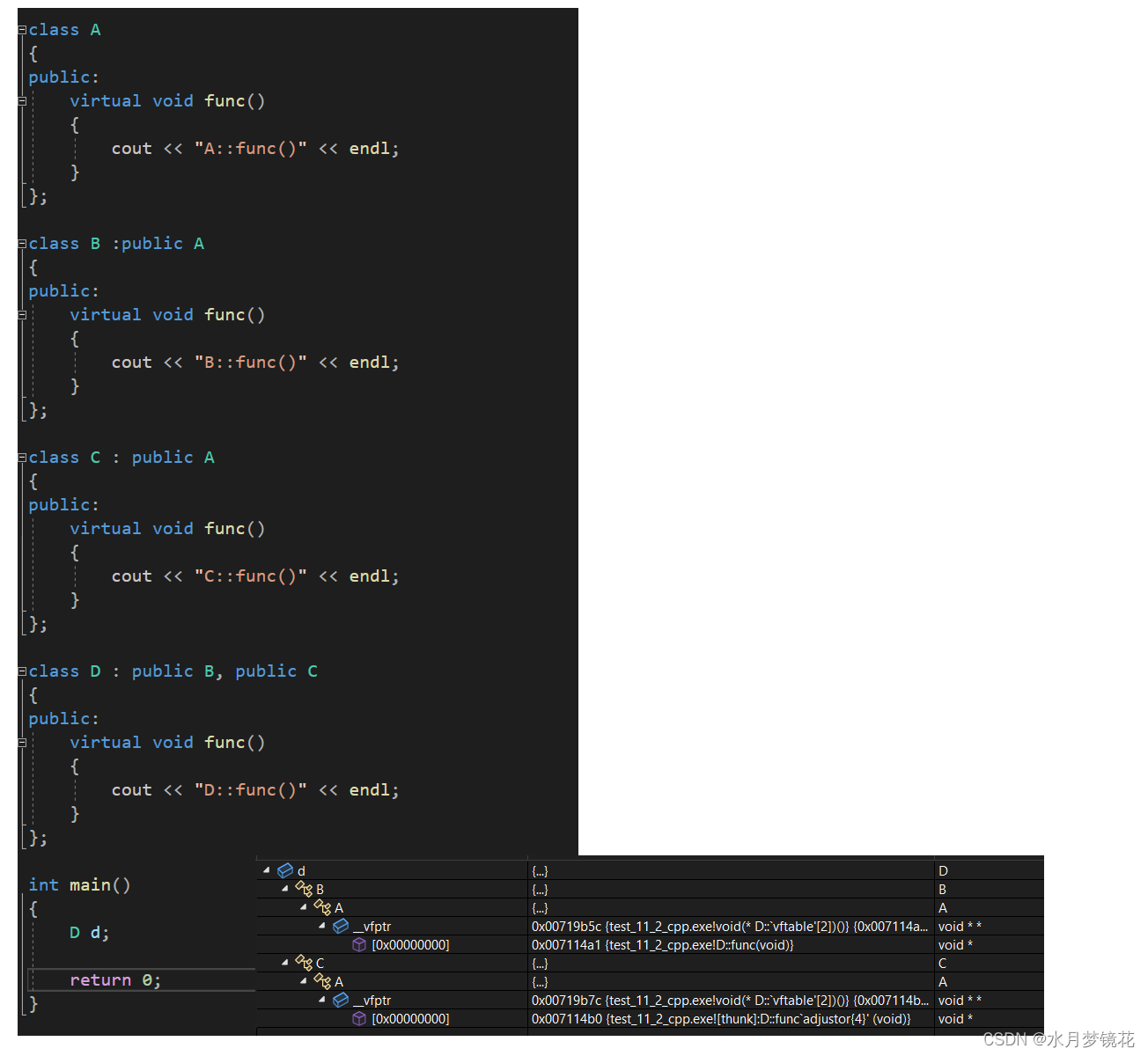
Task: Fold the func() body inside class B
Action: (22, 315)
